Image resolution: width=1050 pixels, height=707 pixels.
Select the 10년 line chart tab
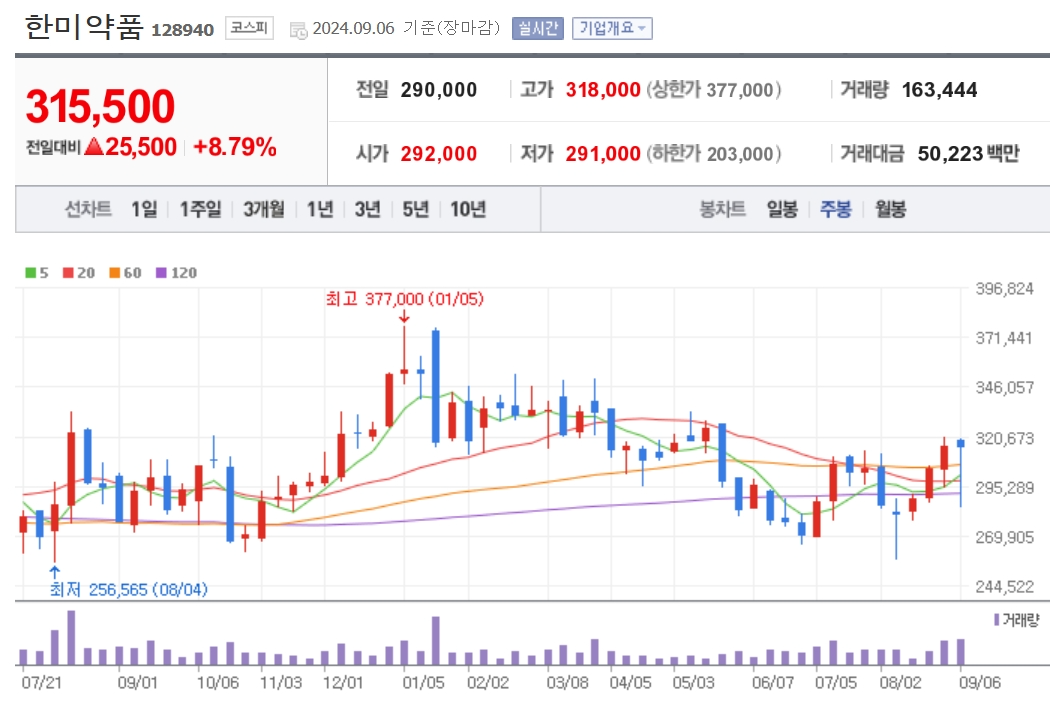click(468, 210)
